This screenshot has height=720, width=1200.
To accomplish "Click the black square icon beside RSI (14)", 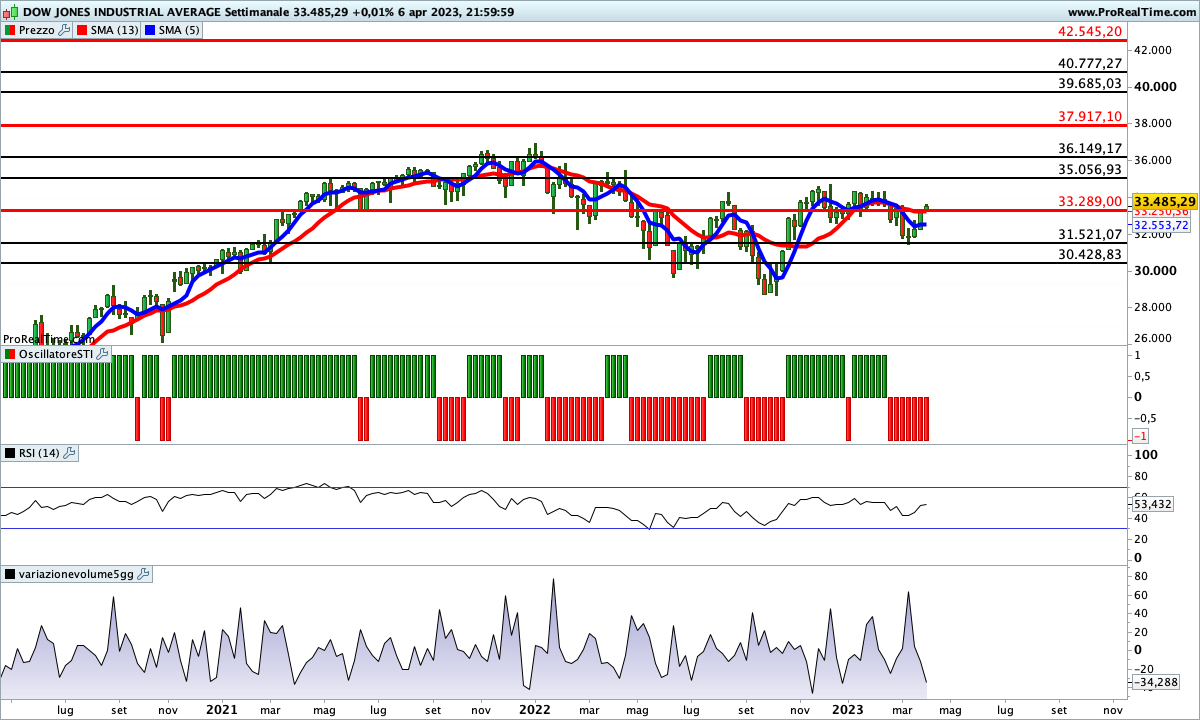I will (10, 453).
